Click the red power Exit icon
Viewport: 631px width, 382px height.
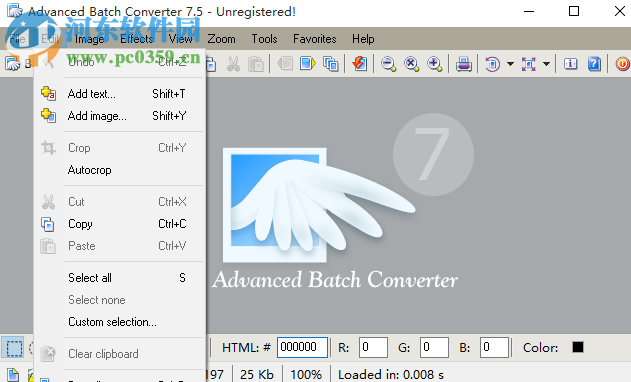(622, 64)
